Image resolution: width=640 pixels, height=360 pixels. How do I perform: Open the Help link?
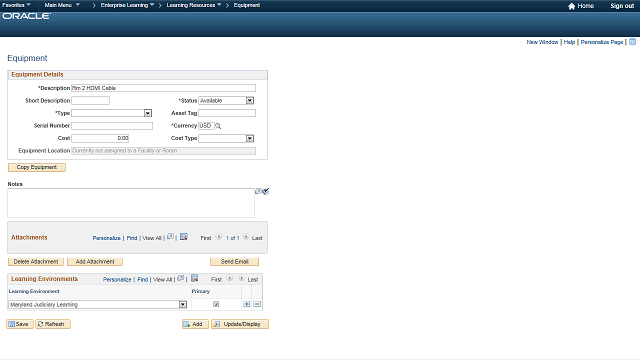(569, 42)
